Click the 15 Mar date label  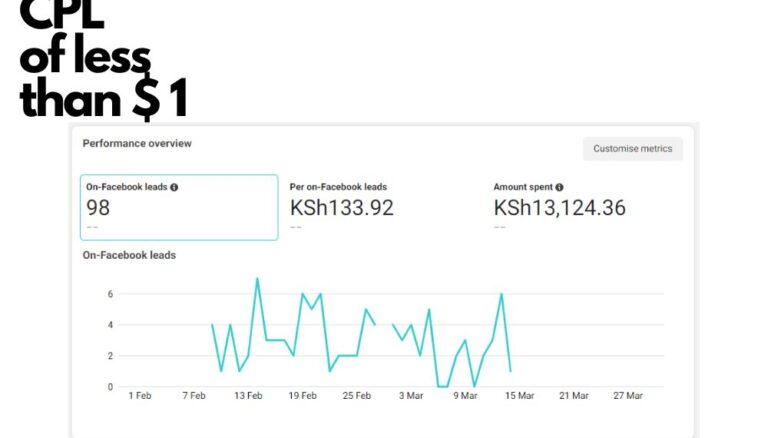click(x=519, y=396)
